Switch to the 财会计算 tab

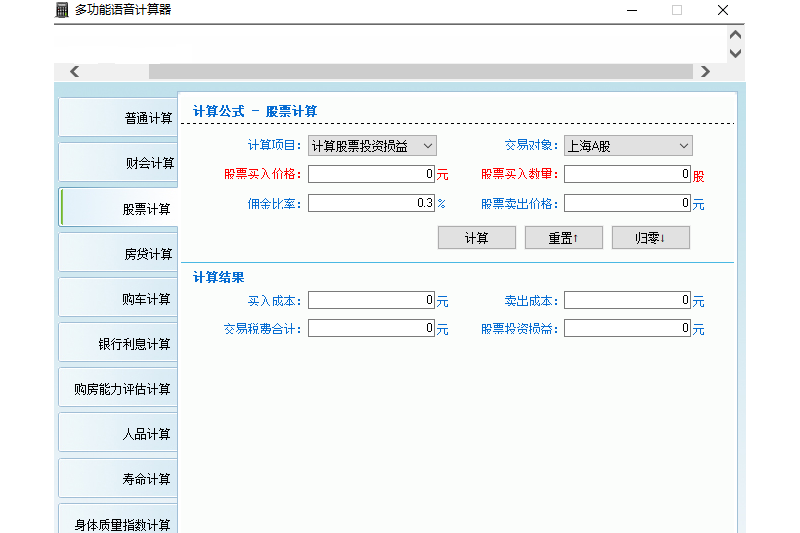118,163
